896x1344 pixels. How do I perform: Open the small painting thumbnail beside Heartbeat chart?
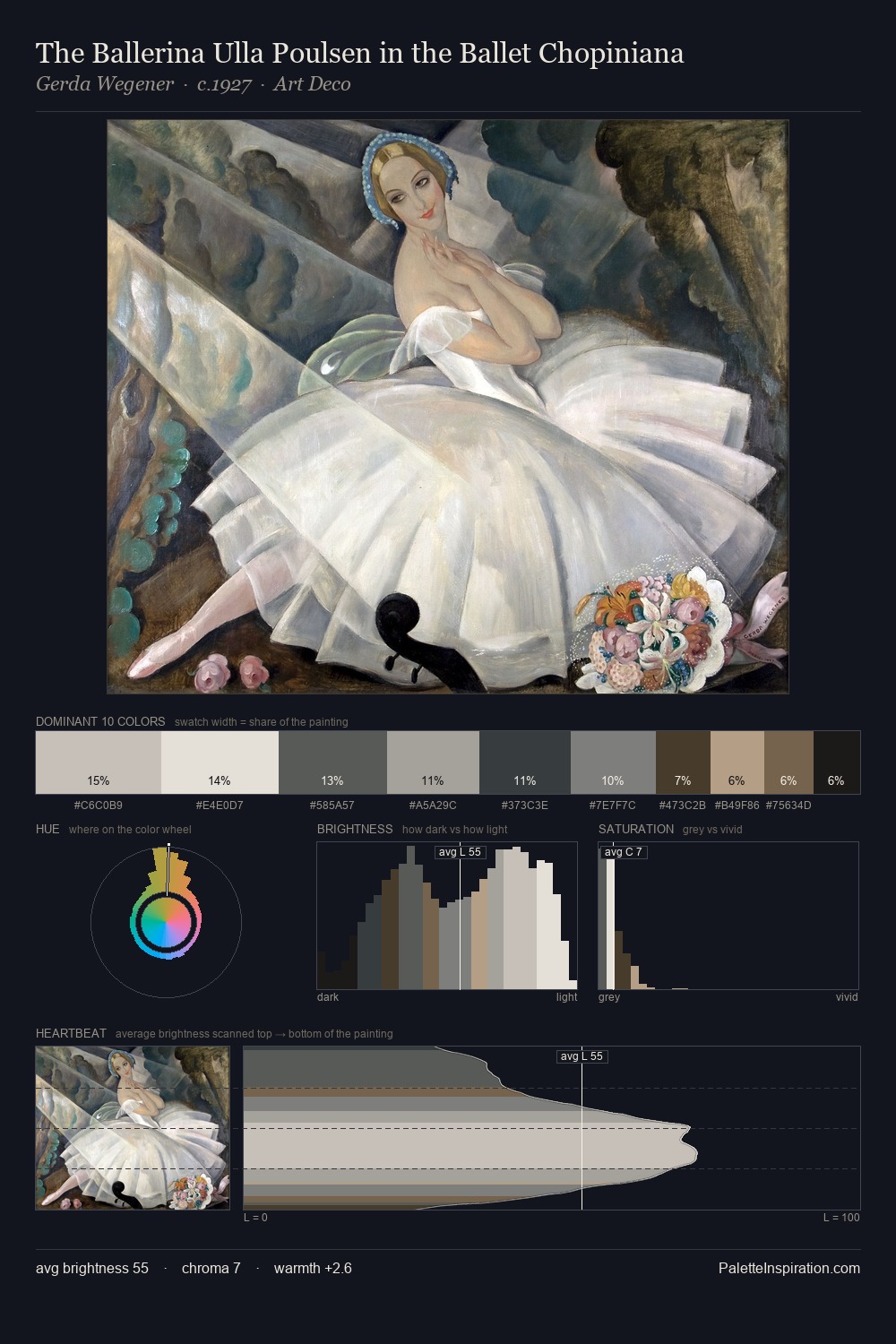(x=133, y=1128)
